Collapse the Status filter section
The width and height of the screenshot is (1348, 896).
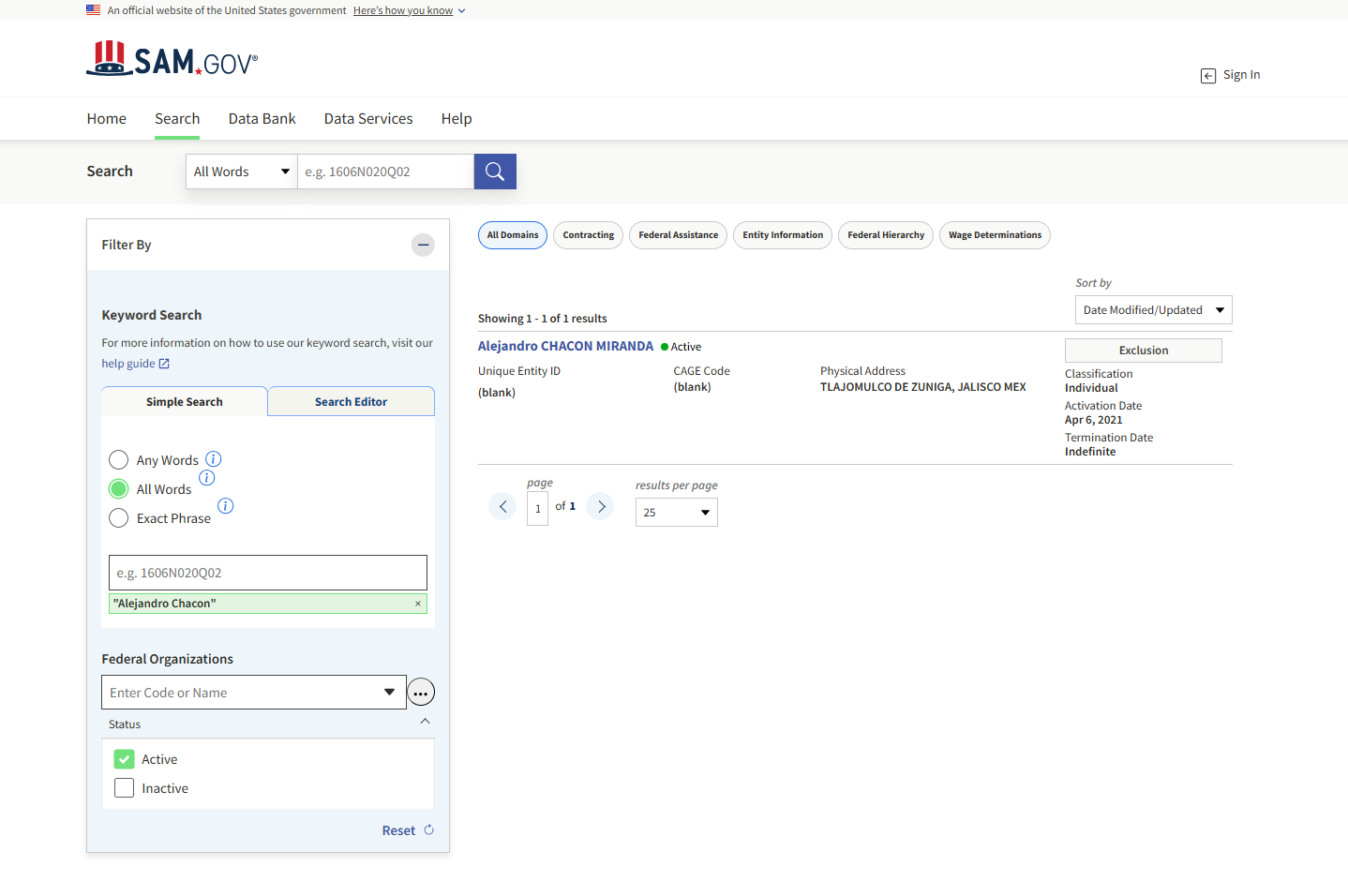click(425, 722)
